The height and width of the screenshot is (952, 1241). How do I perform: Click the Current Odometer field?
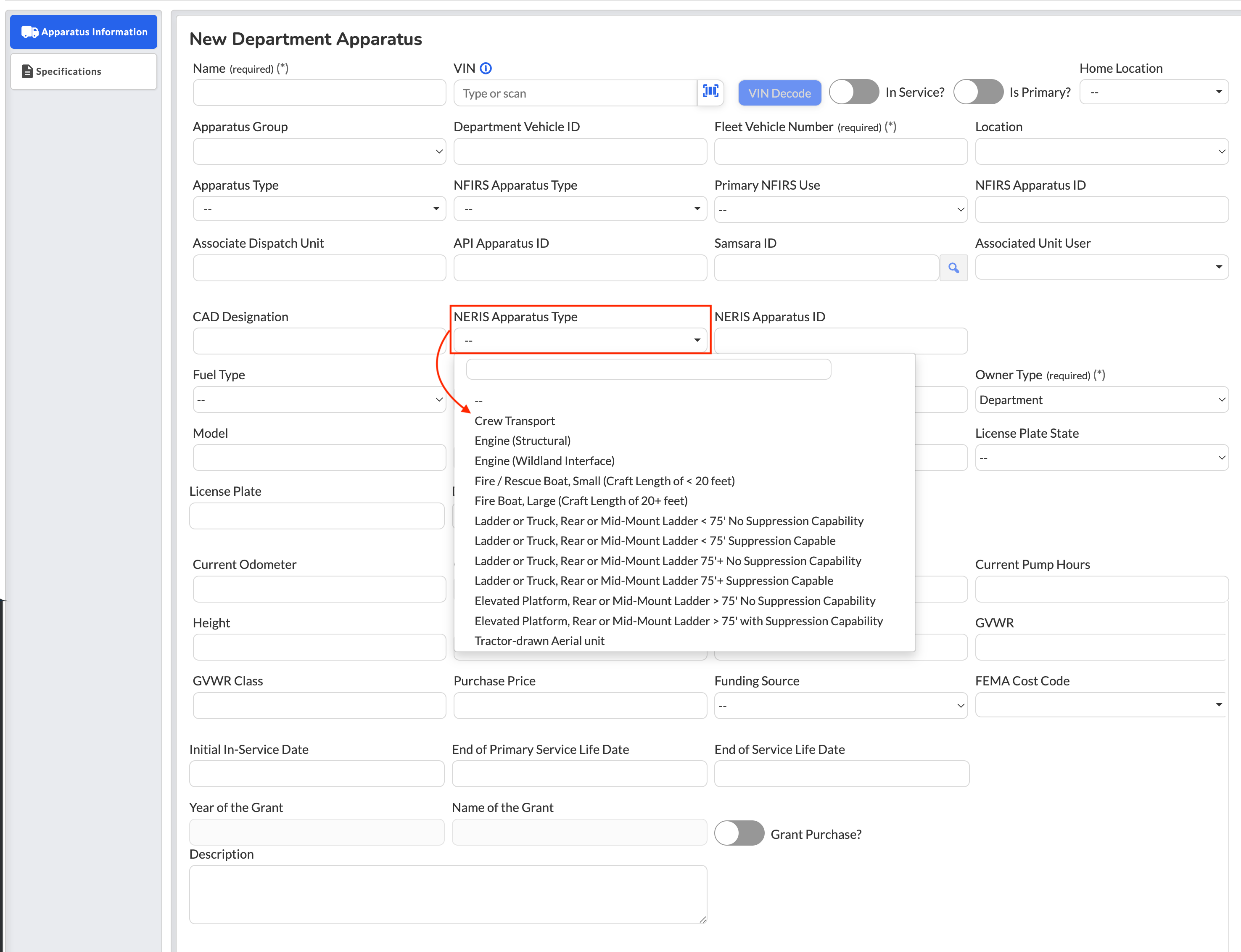319,589
